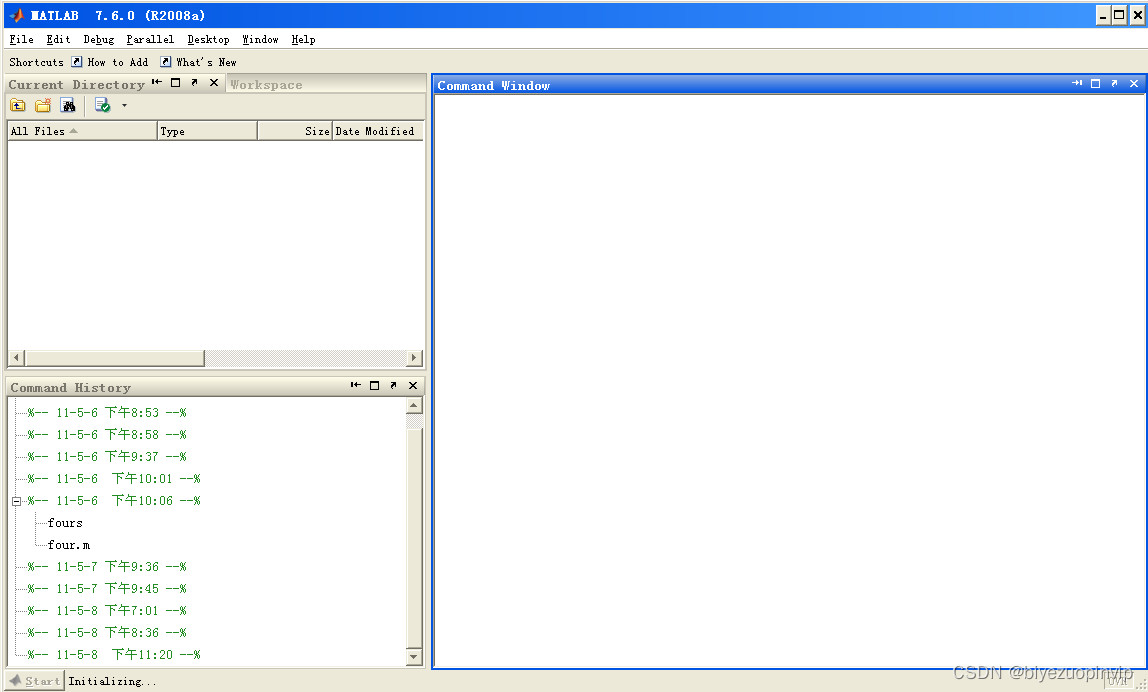The image size is (1148, 692).
Task: Sort by the Date Modified column header
Action: (378, 131)
